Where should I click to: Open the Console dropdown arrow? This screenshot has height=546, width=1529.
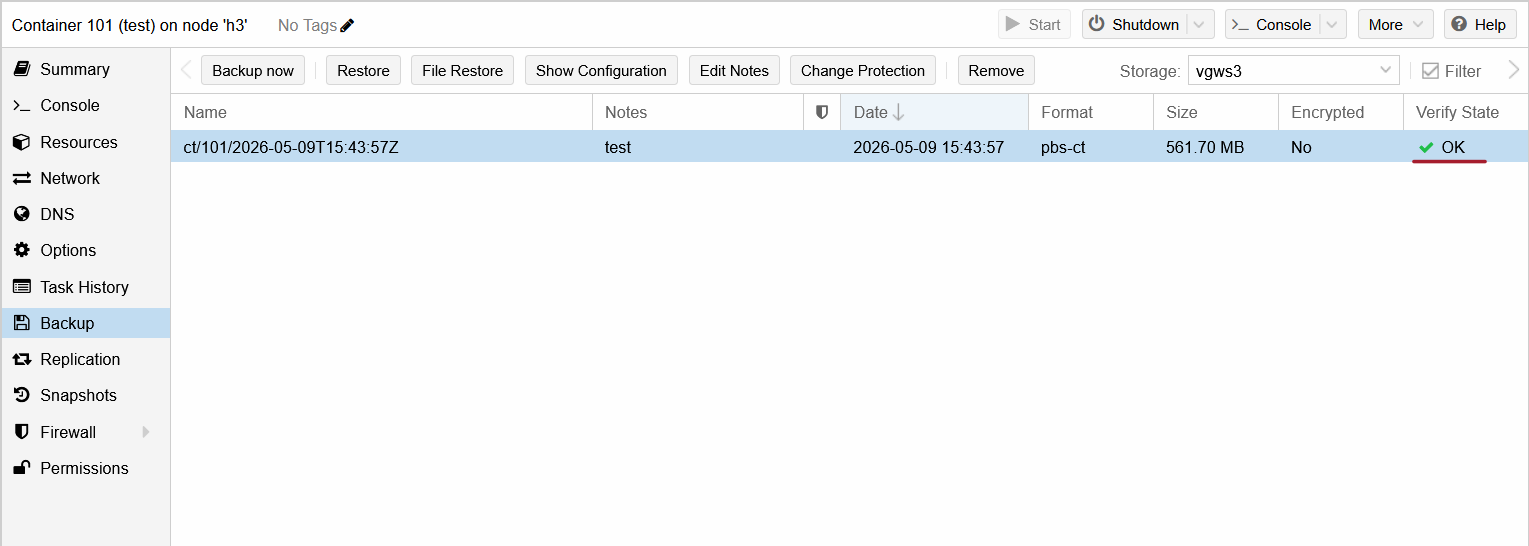[1333, 25]
